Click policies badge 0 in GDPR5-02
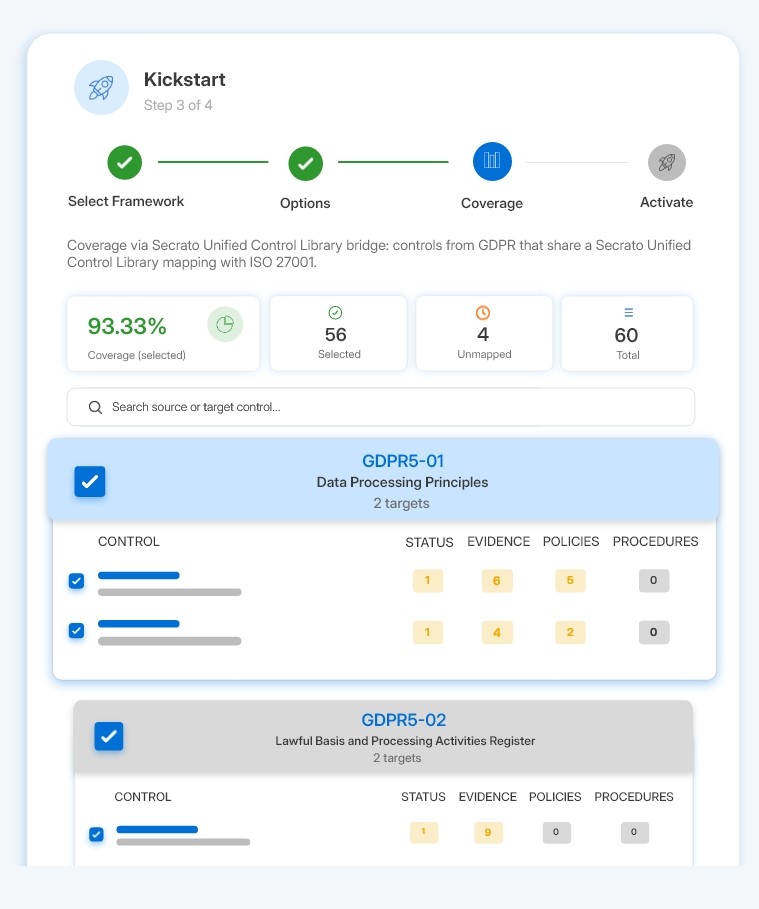Image resolution: width=759 pixels, height=909 pixels. point(557,832)
